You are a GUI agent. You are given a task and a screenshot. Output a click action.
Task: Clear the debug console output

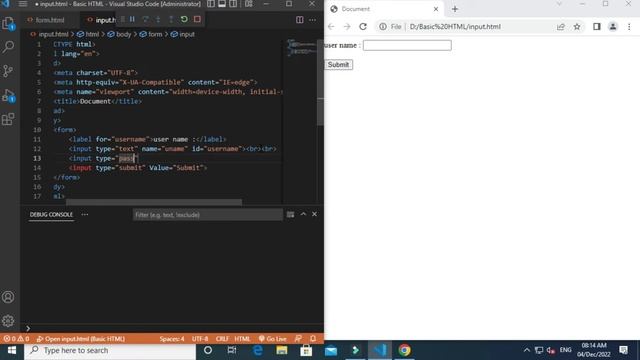[290, 214]
